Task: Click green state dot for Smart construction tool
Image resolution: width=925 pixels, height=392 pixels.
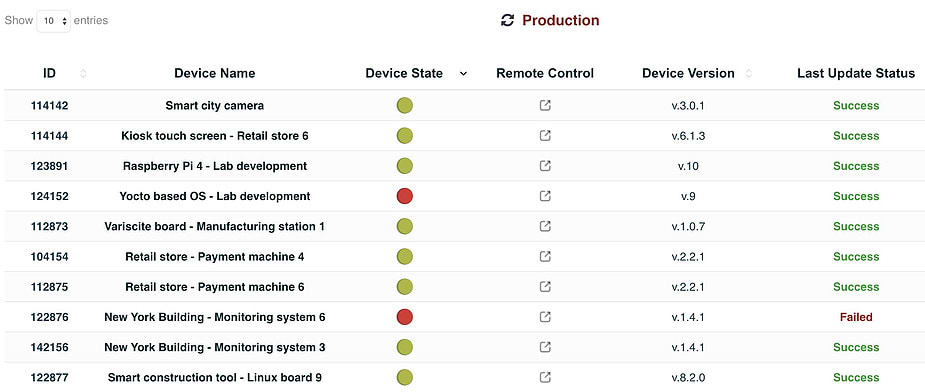Action: pyautogui.click(x=404, y=377)
